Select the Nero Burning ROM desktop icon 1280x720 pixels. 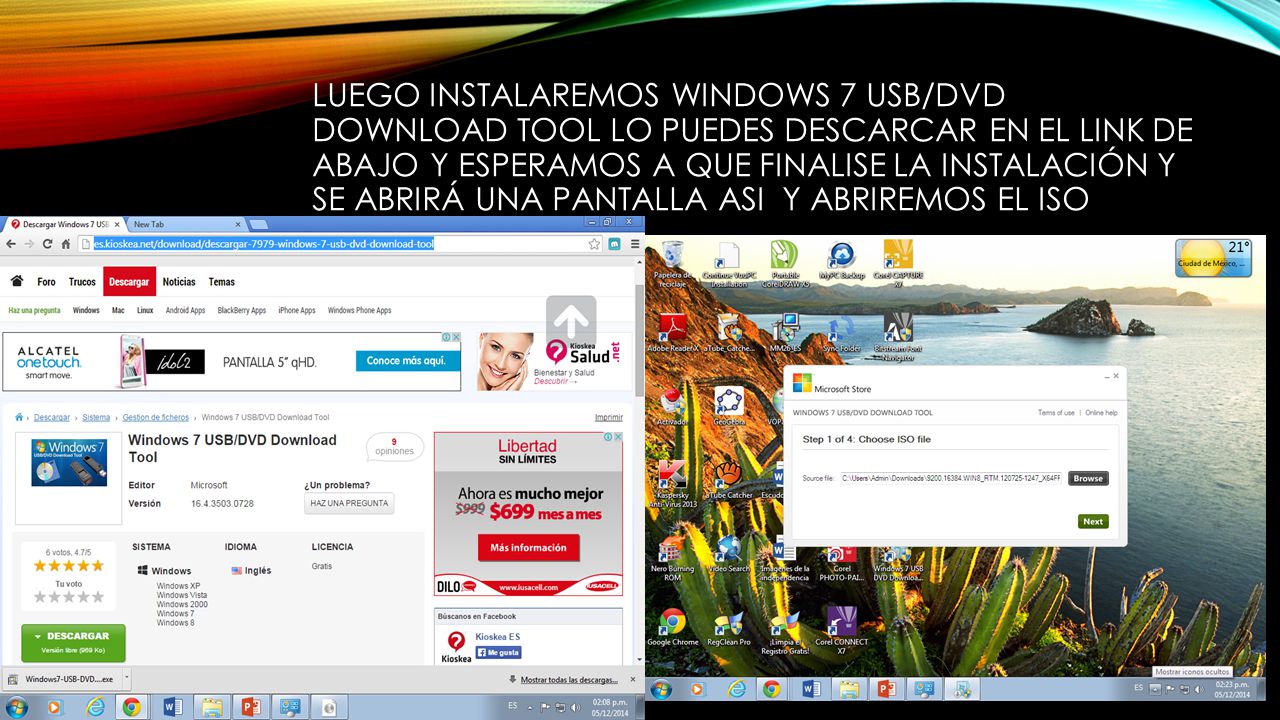(x=673, y=559)
